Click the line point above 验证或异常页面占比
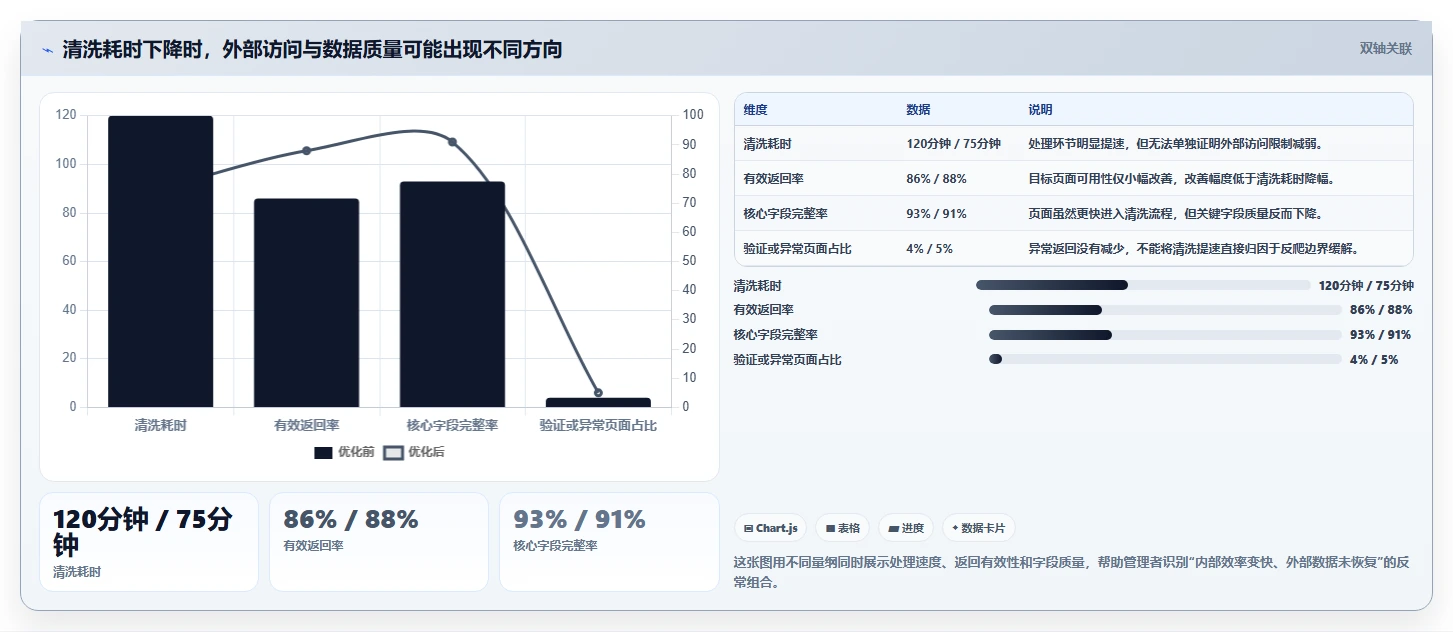Screen dimensions: 1453x632 pyautogui.click(x=598, y=393)
